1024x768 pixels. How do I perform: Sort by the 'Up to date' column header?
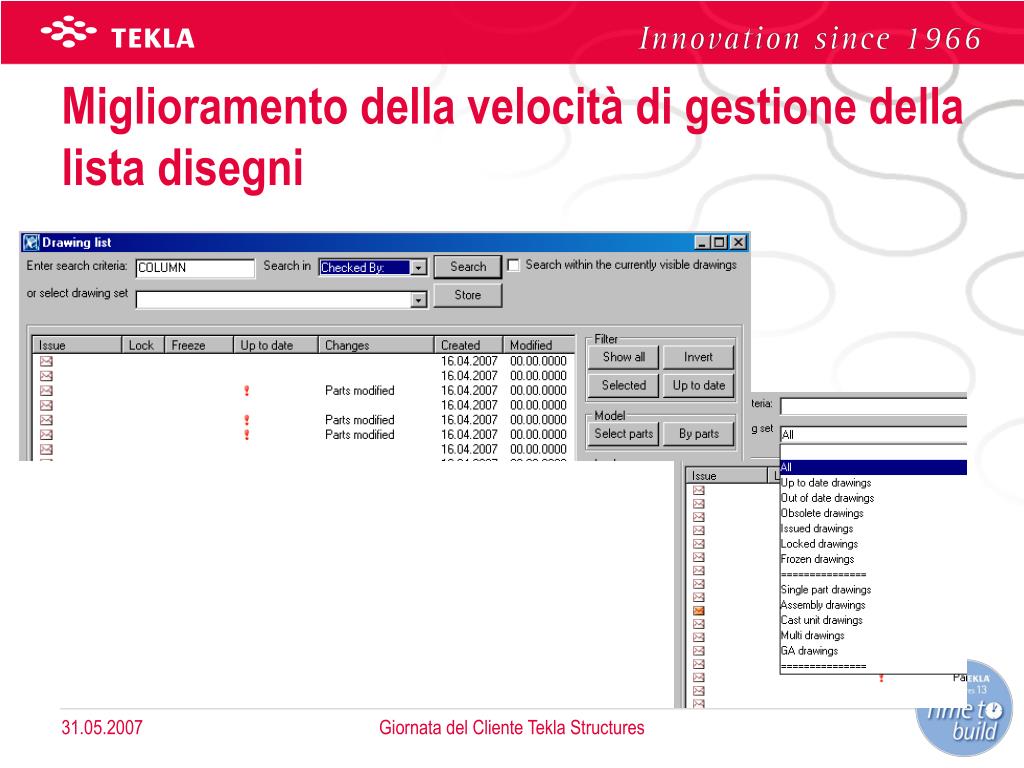coord(276,345)
